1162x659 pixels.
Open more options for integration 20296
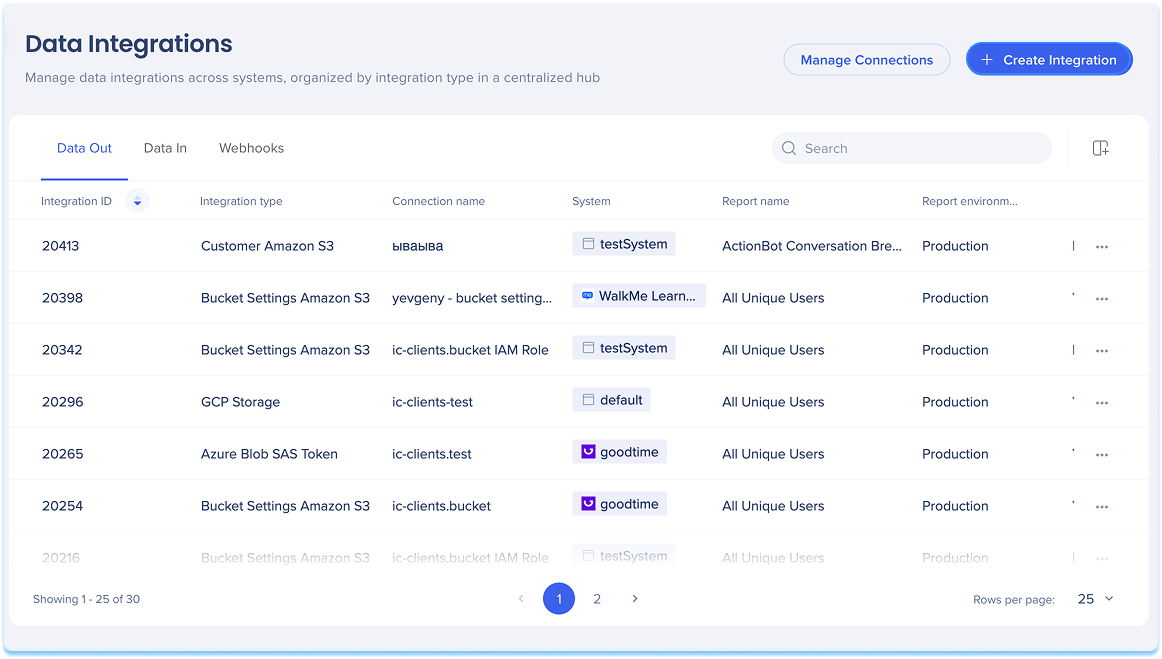1101,402
